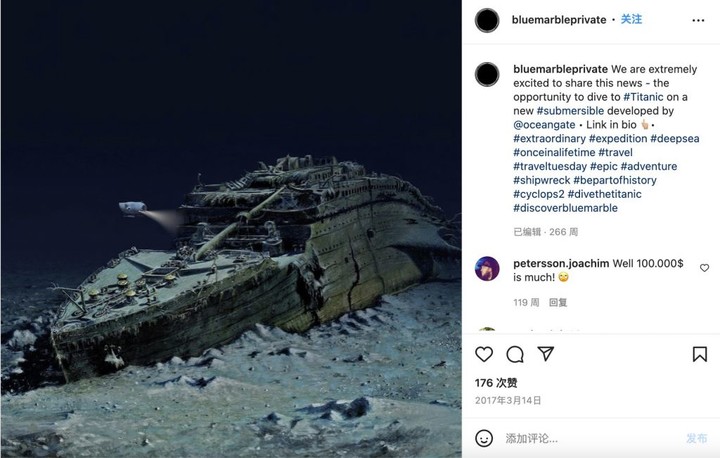Viewport: 720px width, 458px height.
Task: Click the bluemarbleprivate avatar in the post header
Action: click(487, 20)
